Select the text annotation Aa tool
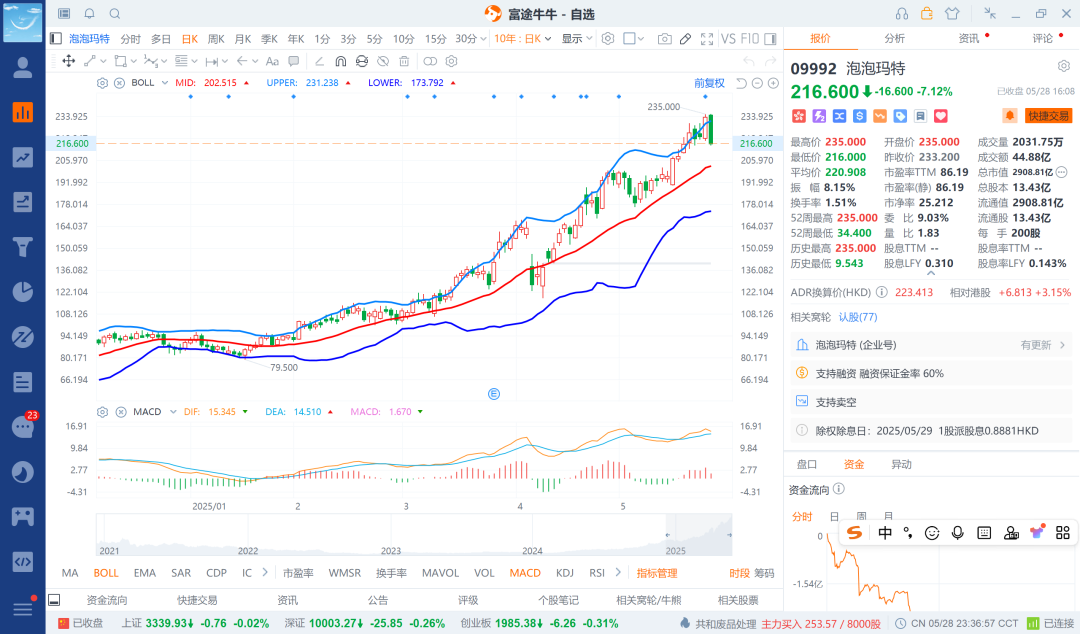Image resolution: width=1080 pixels, height=634 pixels. [x=272, y=61]
